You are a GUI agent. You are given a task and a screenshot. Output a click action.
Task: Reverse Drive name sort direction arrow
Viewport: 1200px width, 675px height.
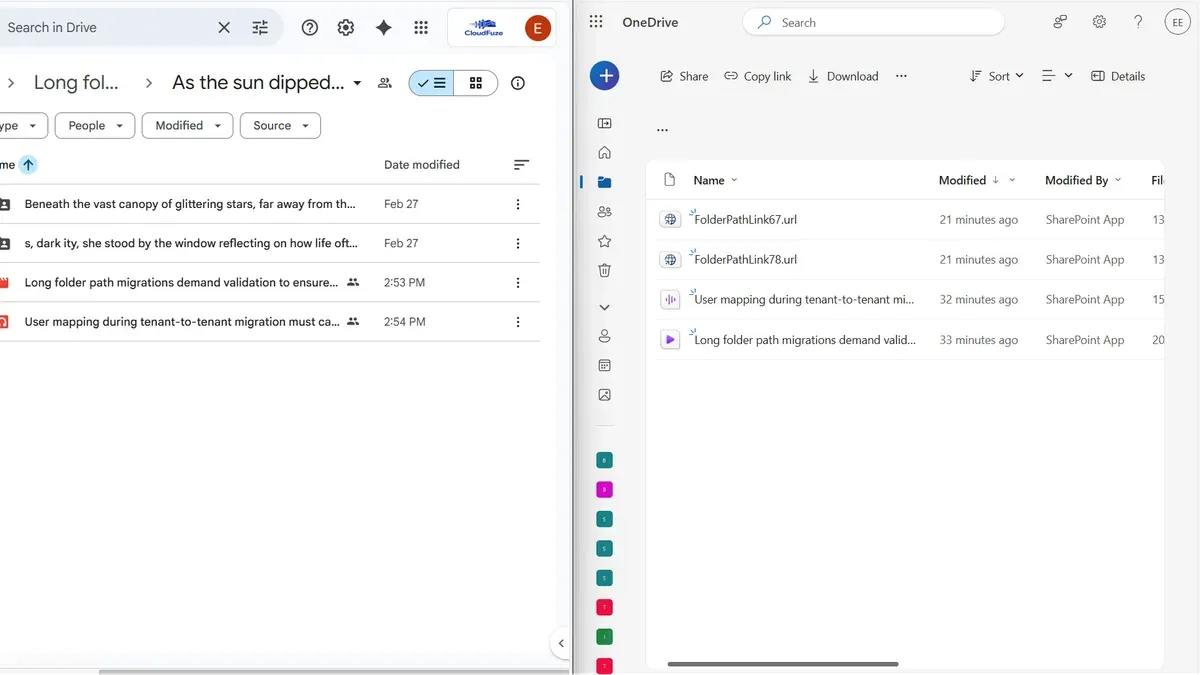(28, 165)
